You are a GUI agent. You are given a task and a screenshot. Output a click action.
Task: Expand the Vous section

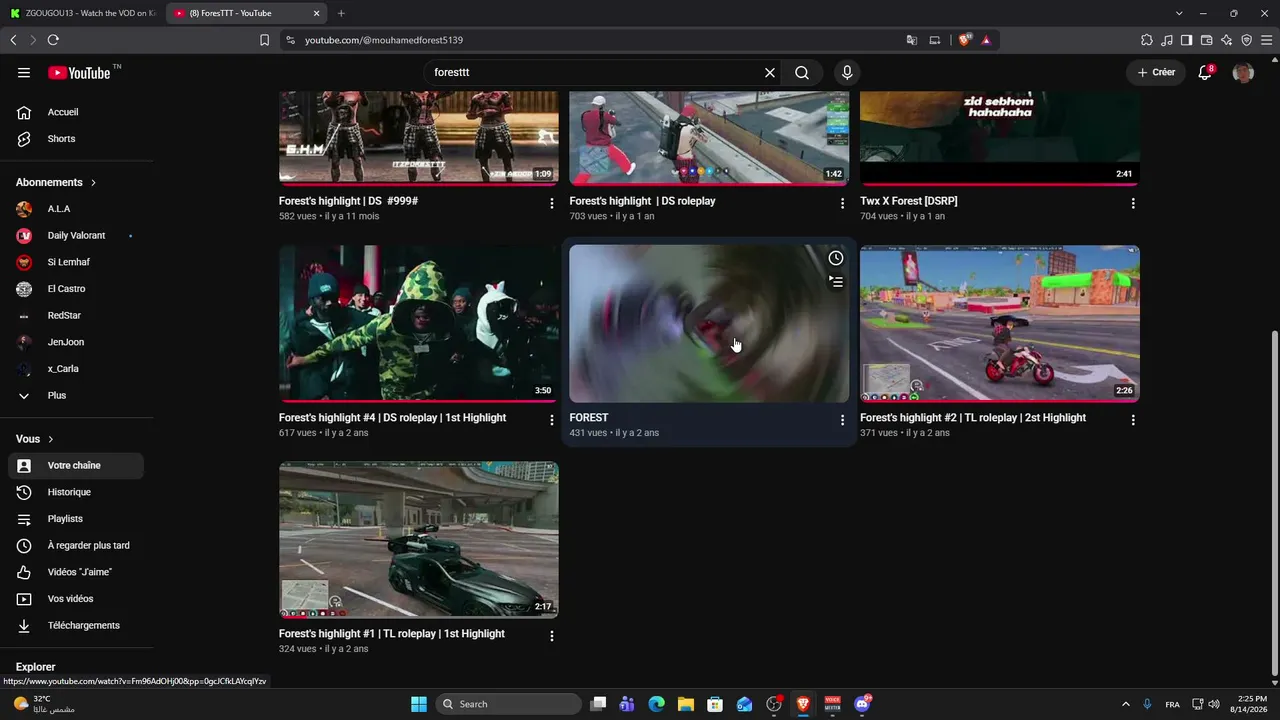pos(35,439)
